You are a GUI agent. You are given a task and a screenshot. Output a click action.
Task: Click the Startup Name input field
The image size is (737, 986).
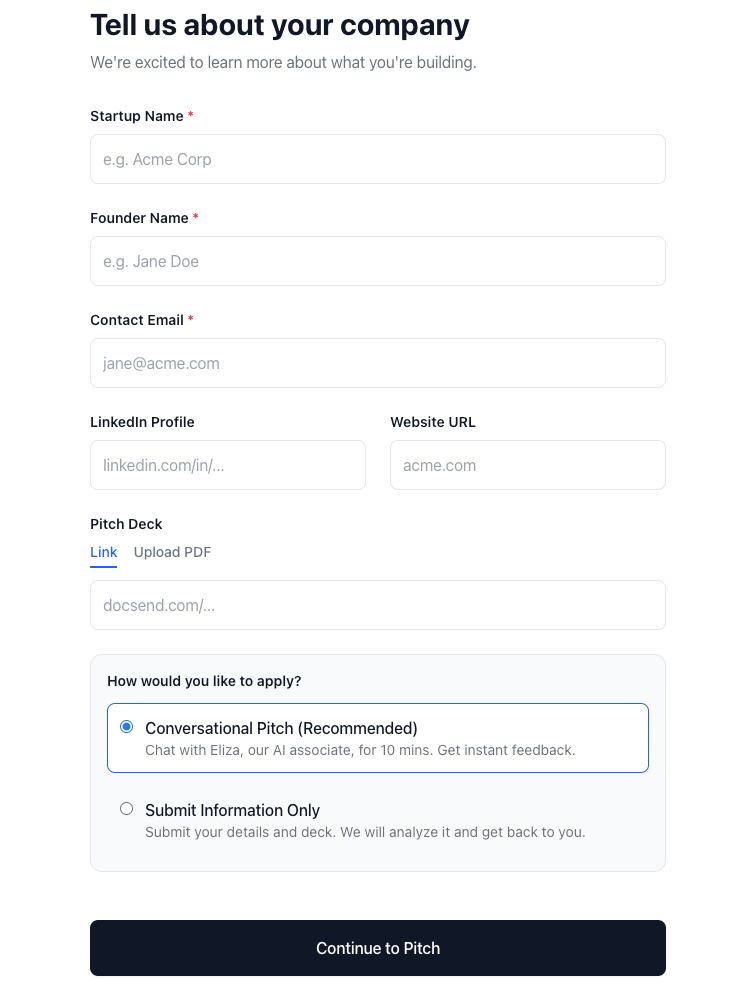click(377, 159)
